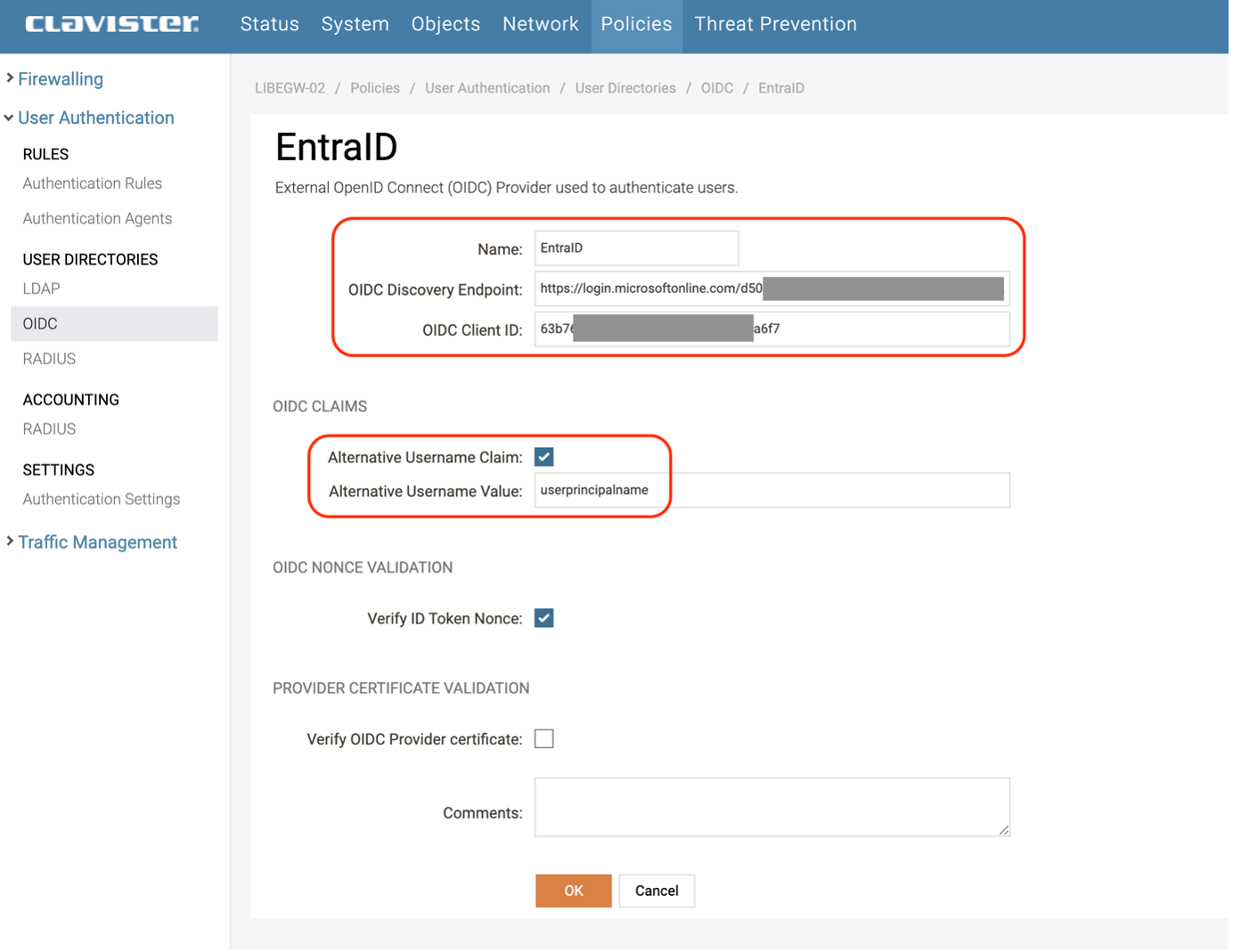The image size is (1233, 952).
Task: Open RADIUS under User Directories
Action: coord(49,359)
